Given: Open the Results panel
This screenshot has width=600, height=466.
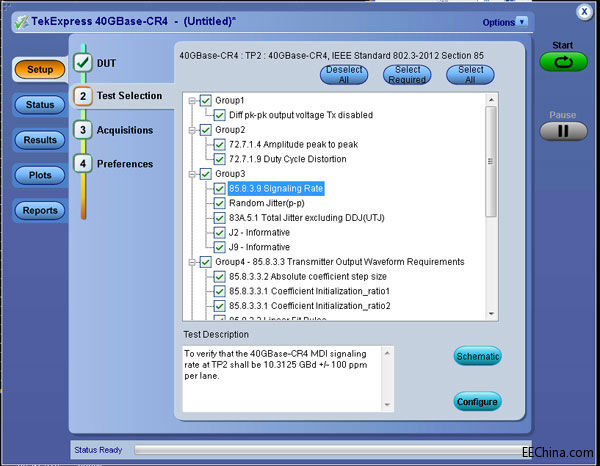Looking at the screenshot, I should pyautogui.click(x=40, y=140).
